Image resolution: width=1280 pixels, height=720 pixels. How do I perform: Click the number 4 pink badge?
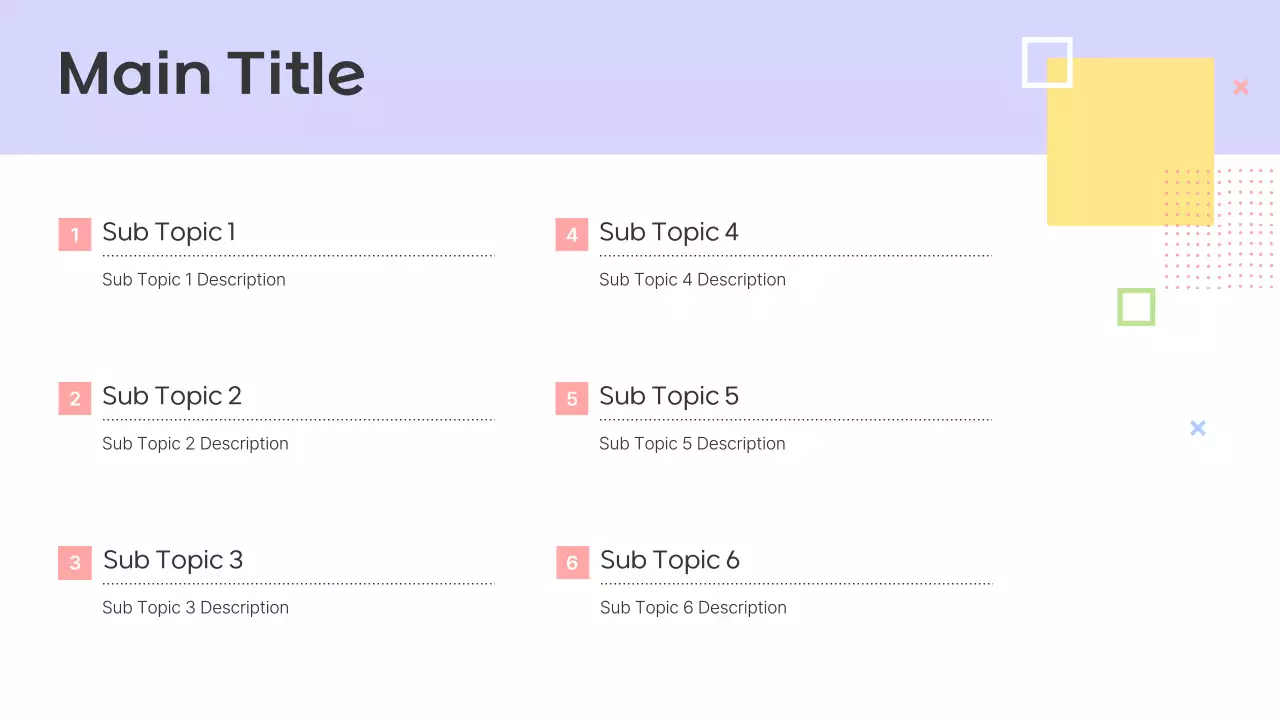(x=572, y=235)
